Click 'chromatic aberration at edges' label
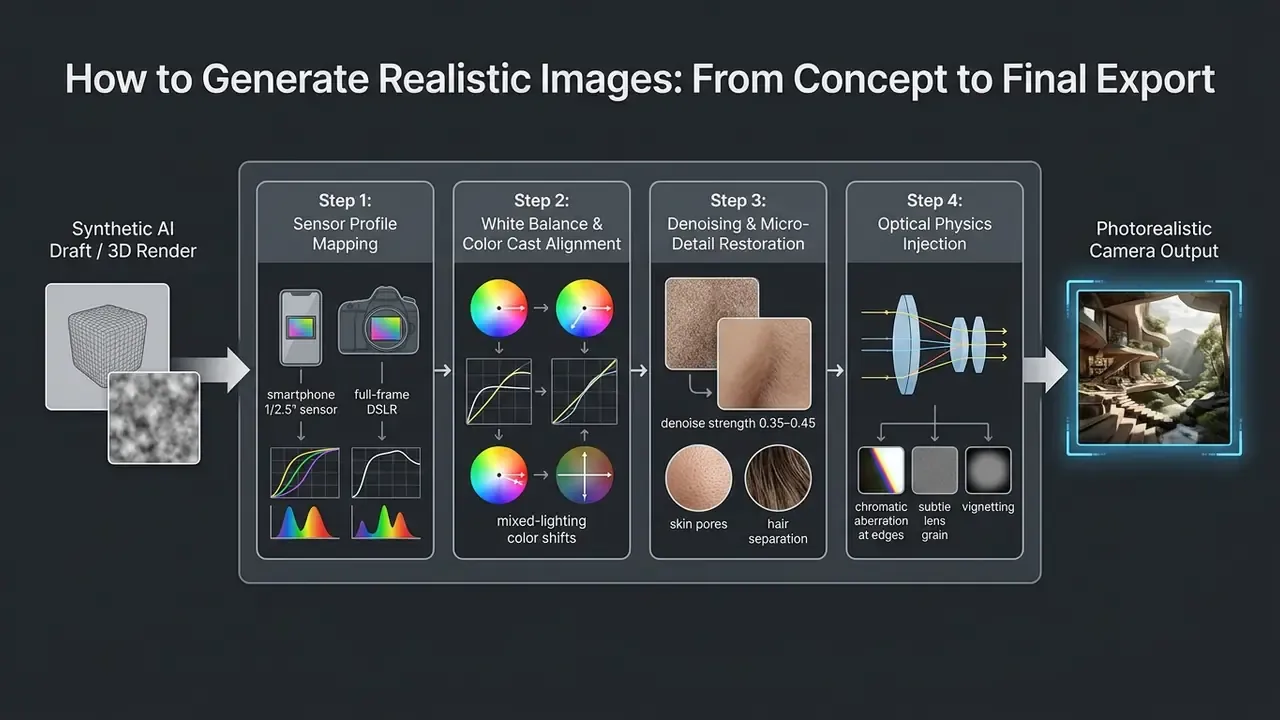This screenshot has height=720, width=1280. (x=881, y=521)
